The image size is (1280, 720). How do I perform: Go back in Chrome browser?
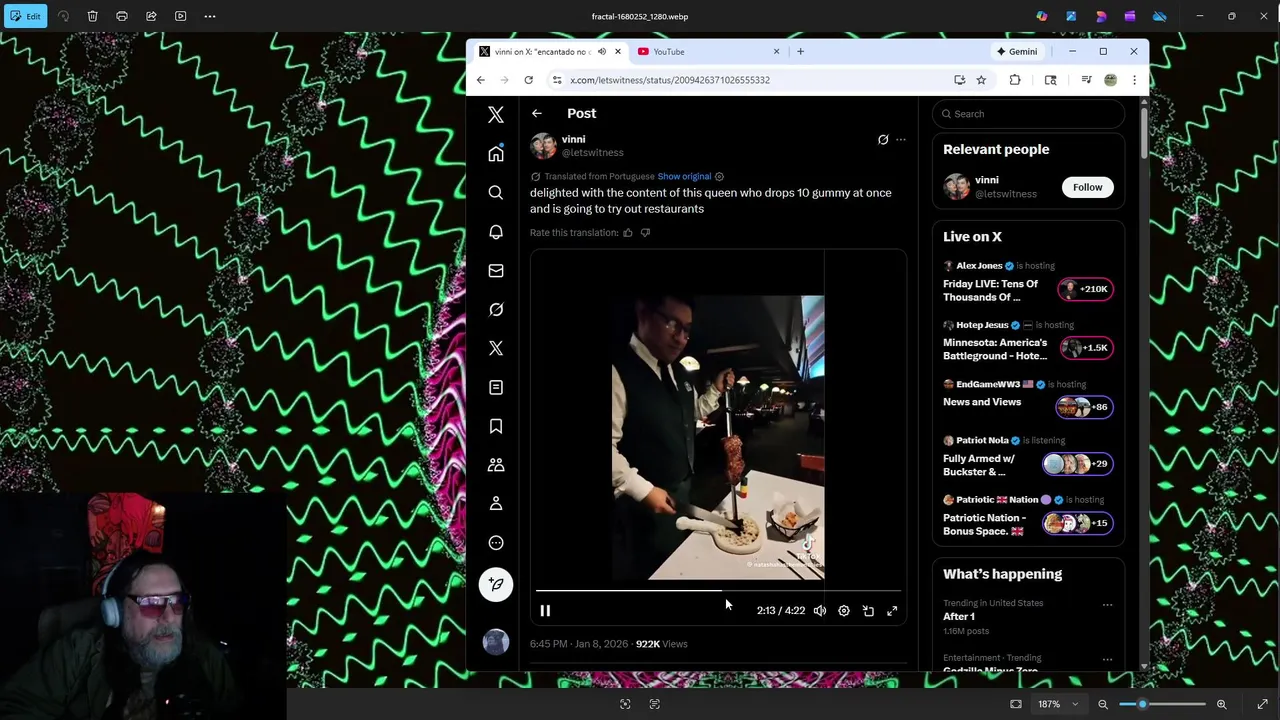click(481, 80)
